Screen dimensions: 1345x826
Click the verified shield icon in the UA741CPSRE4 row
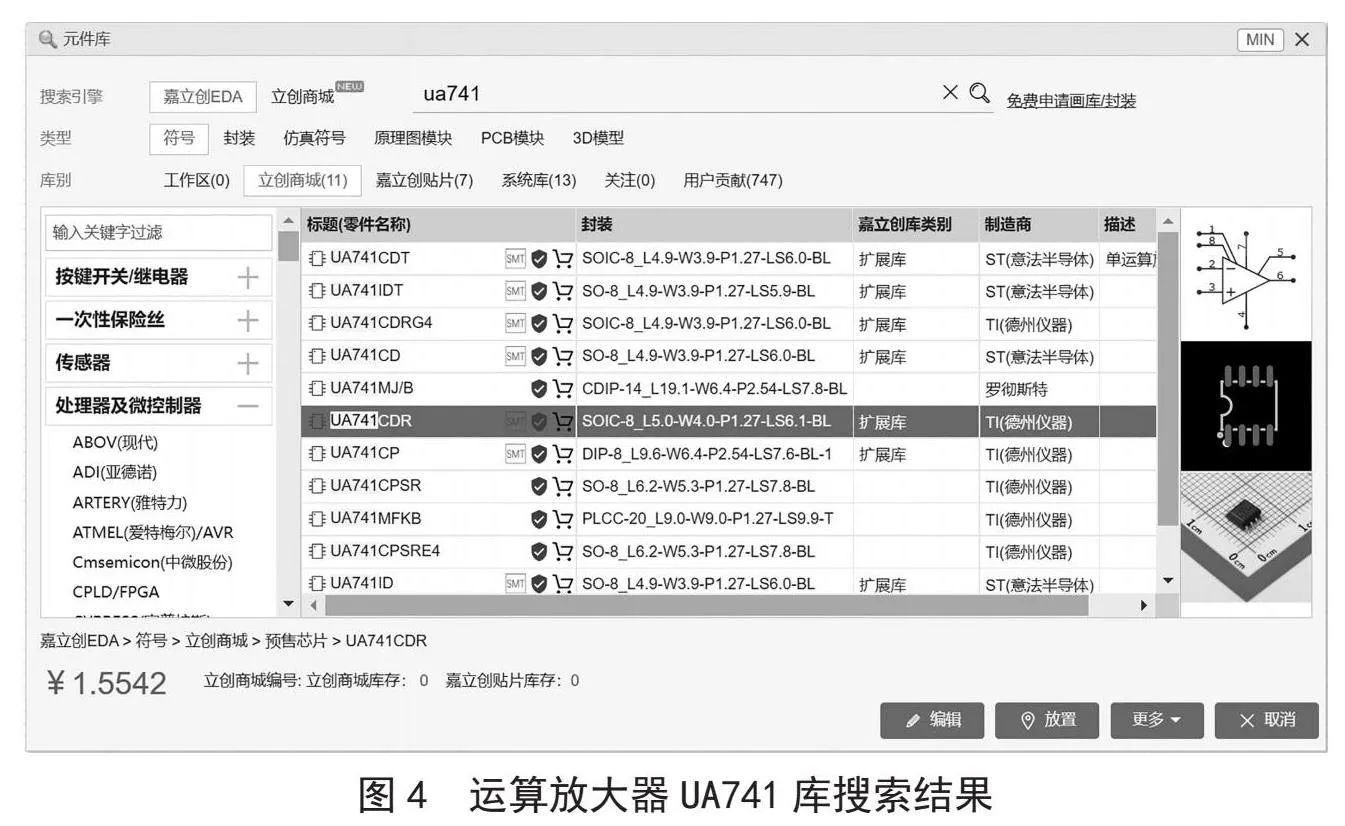(539, 552)
